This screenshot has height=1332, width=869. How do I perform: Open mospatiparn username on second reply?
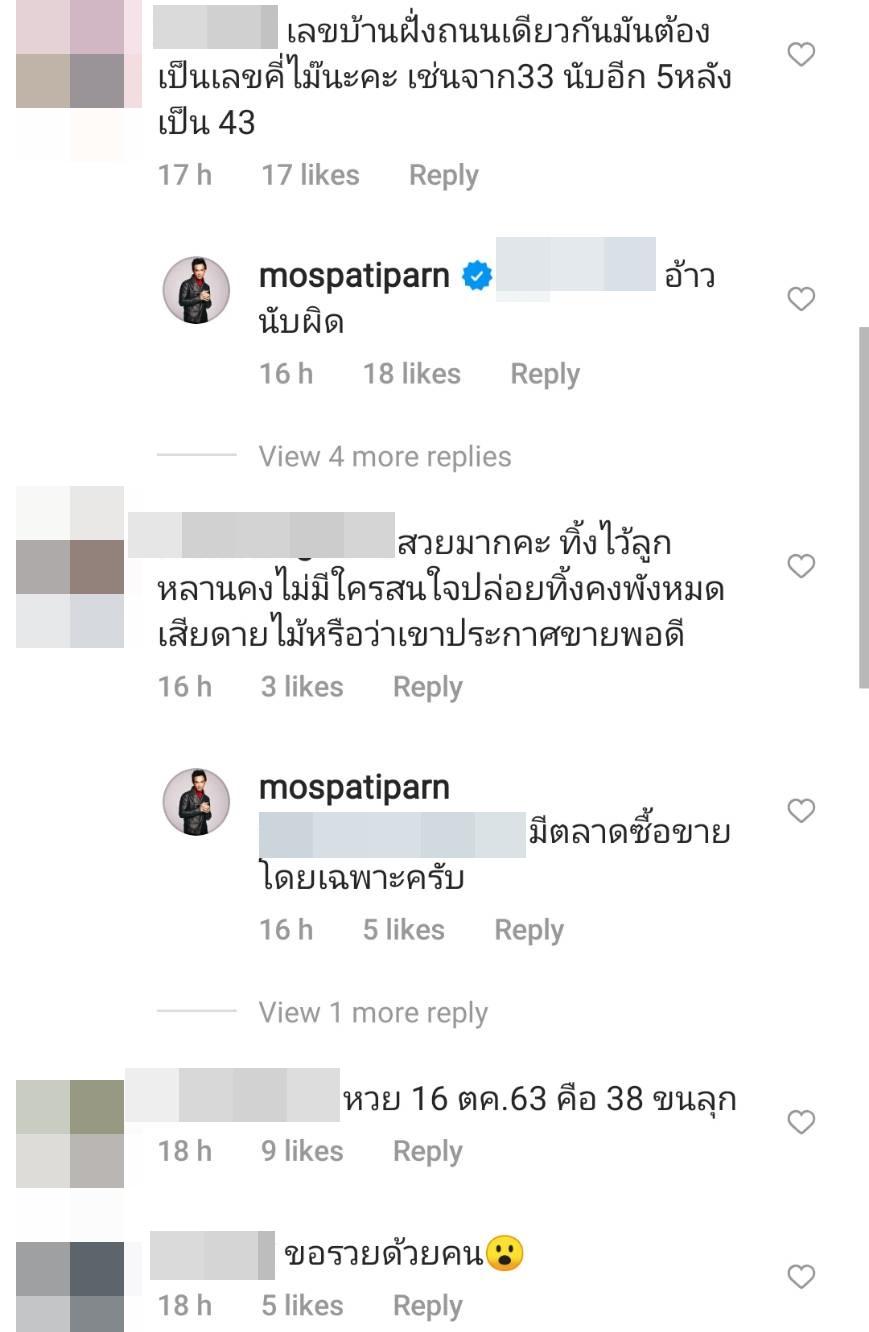click(x=354, y=788)
